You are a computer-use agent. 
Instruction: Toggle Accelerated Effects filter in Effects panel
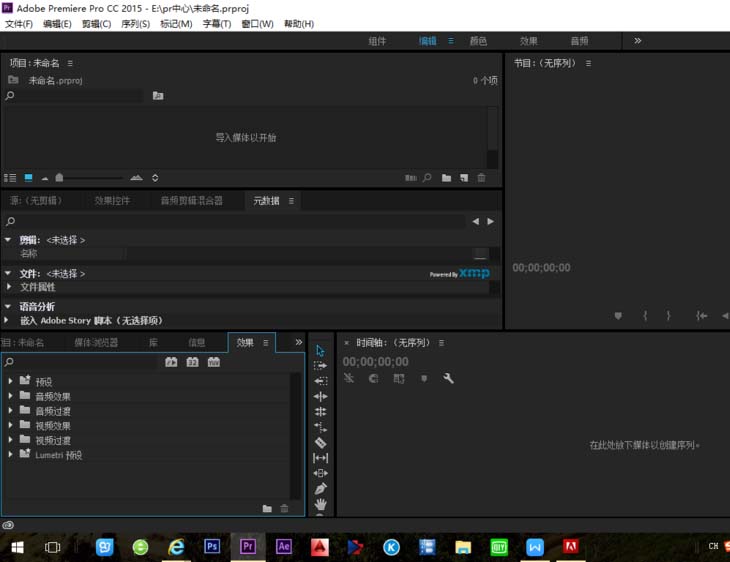171,362
